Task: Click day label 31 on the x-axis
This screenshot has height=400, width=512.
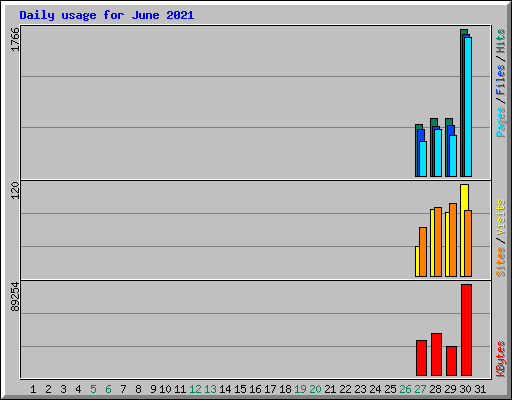Action: pyautogui.click(x=480, y=389)
